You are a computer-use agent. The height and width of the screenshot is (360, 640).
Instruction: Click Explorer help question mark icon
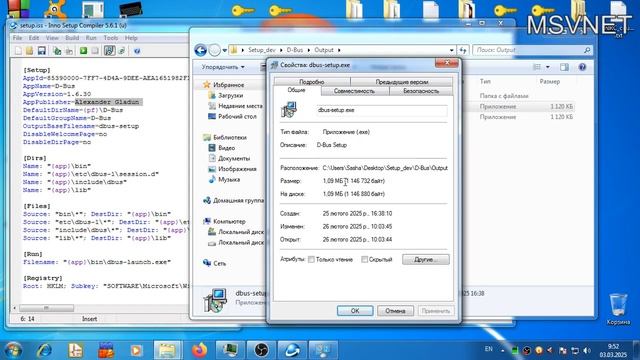(x=582, y=67)
